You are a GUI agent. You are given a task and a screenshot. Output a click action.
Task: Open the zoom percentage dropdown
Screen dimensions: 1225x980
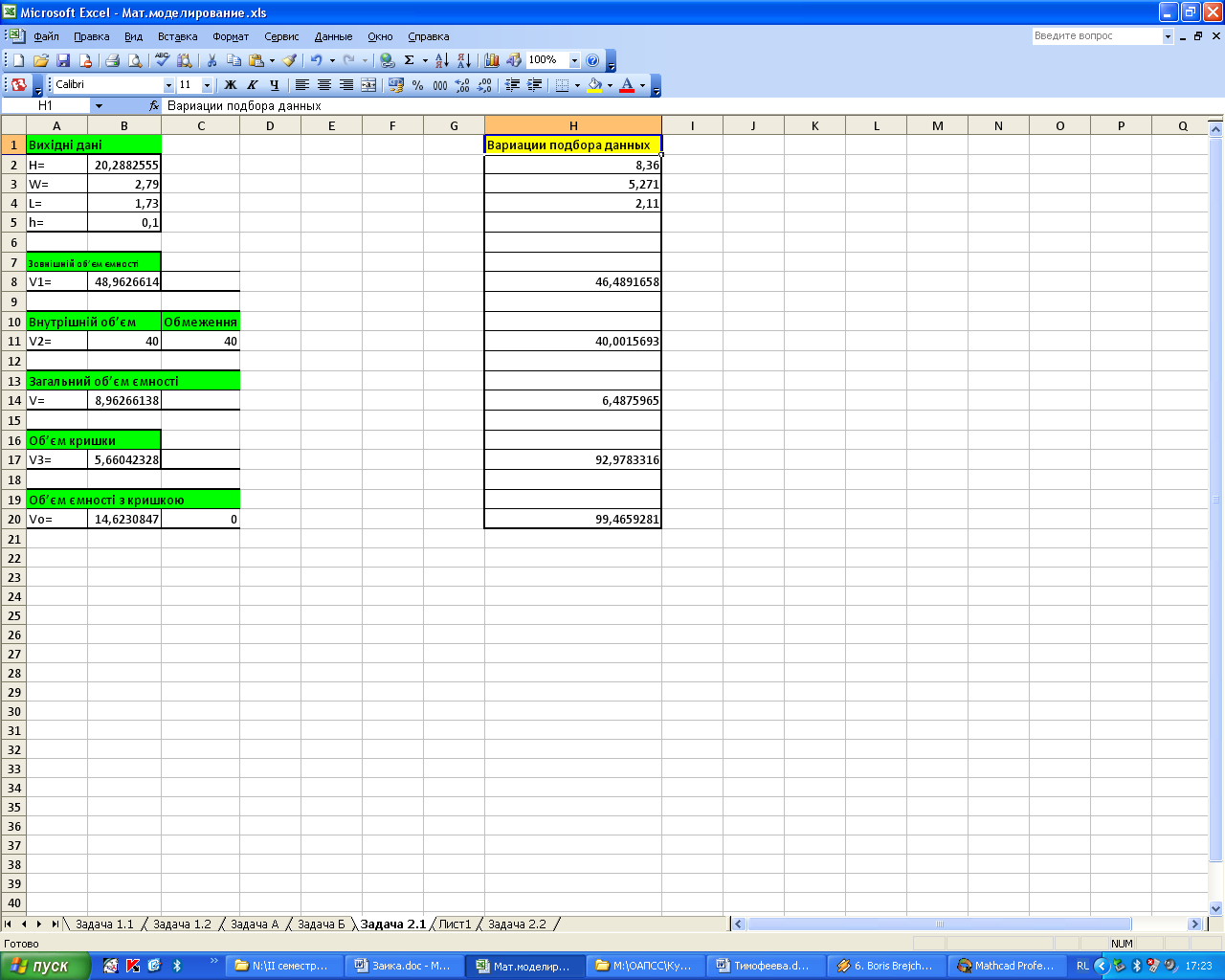574,60
